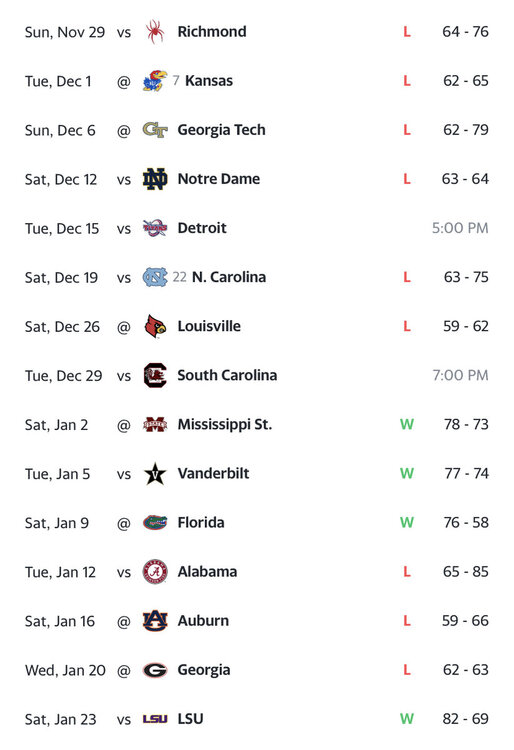514x750 pixels.
Task: Click the Louisville Cardinals logo
Action: pyautogui.click(x=155, y=327)
